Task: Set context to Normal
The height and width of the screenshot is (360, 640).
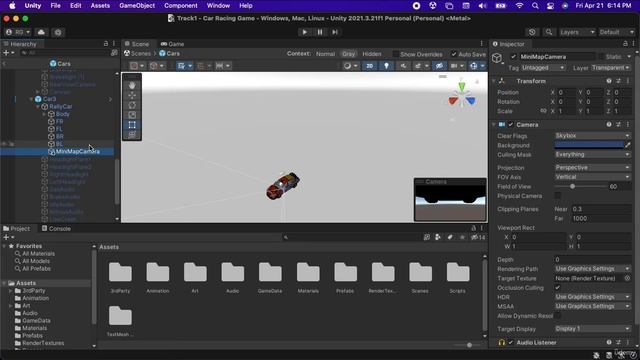Action: (325, 54)
